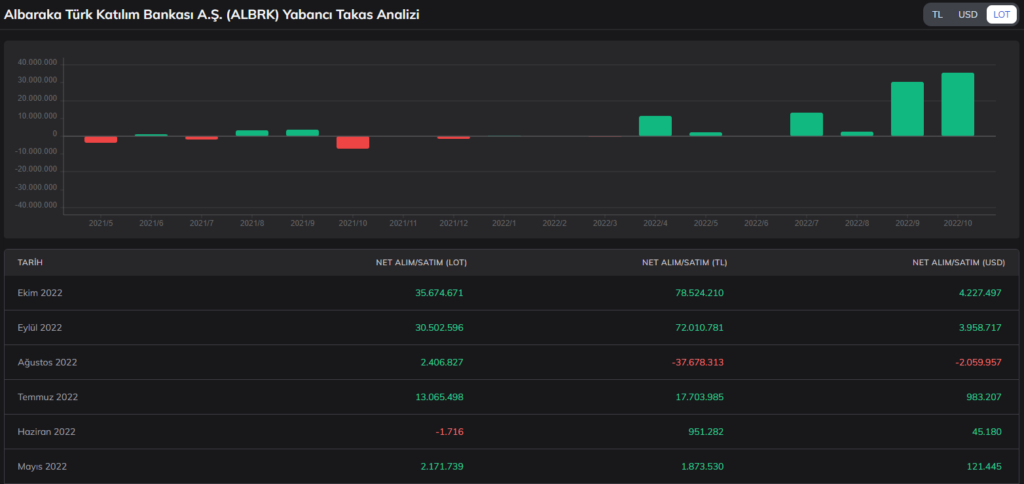Click the USD value 983.207
Viewport: 1024px width, 484px height.
click(x=985, y=396)
